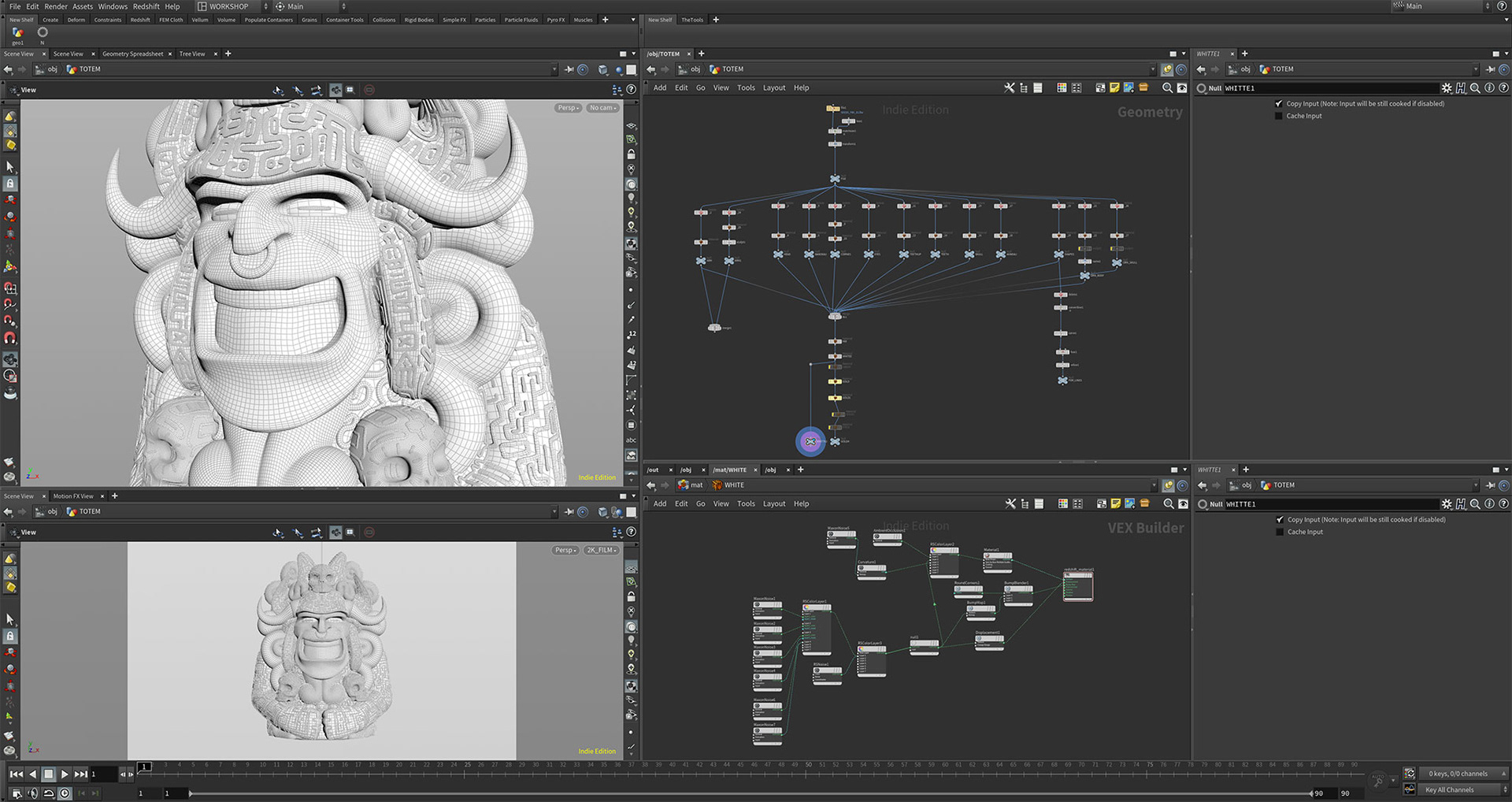This screenshot has height=802, width=1512.
Task: Click the gear icon in upper WHITTE1 parameters
Action: (x=1447, y=88)
